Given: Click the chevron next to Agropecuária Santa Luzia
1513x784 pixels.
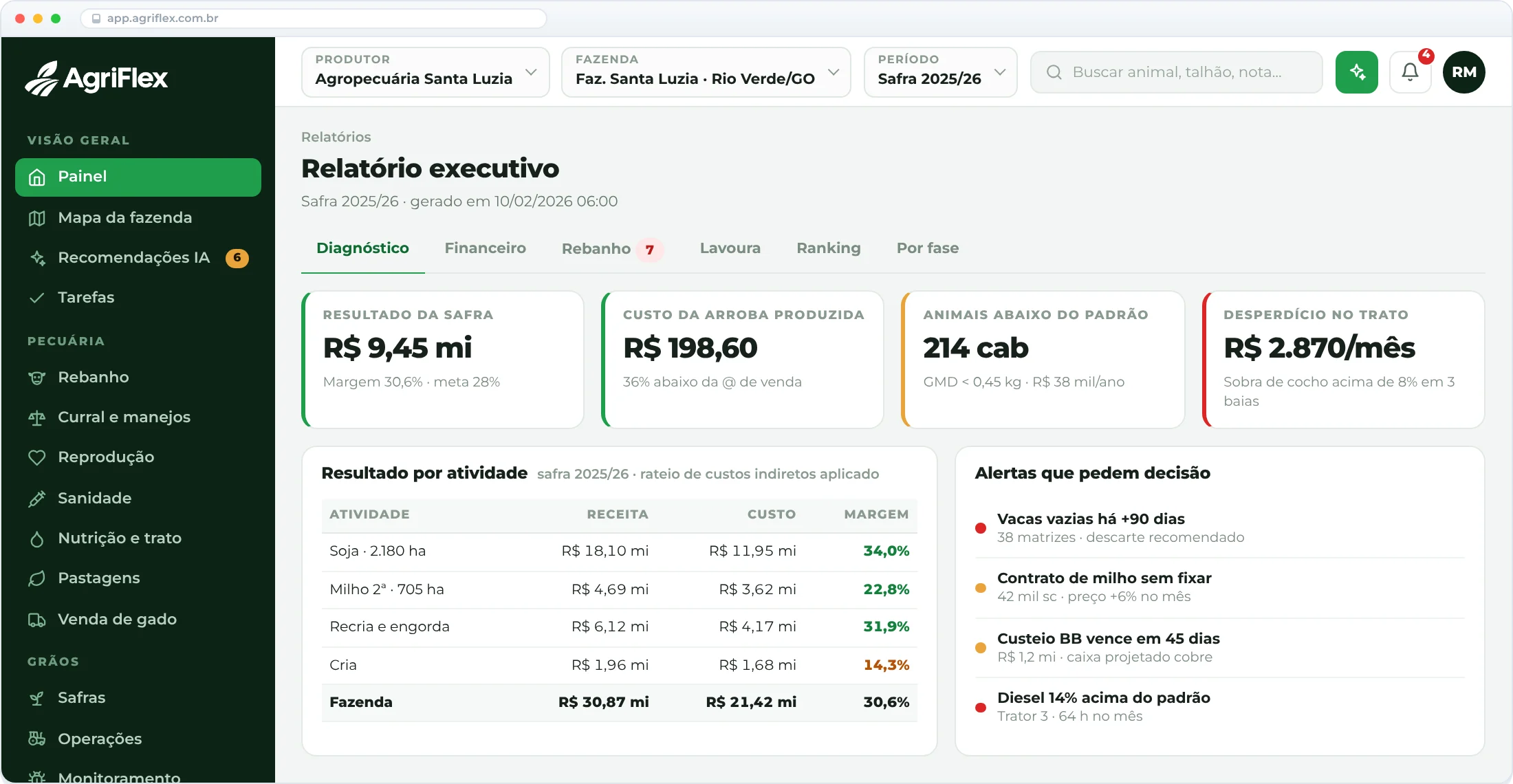Looking at the screenshot, I should pyautogui.click(x=531, y=72).
